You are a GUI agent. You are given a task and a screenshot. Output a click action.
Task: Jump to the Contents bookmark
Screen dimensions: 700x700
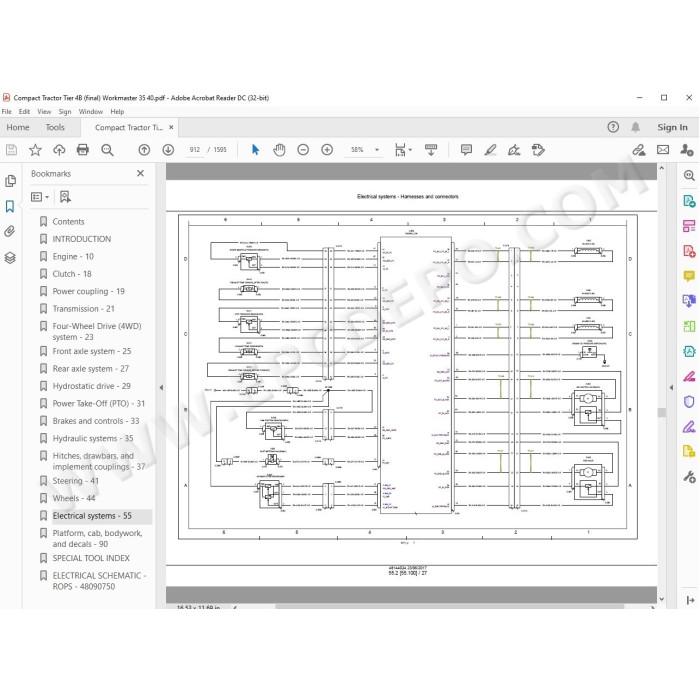(68, 221)
